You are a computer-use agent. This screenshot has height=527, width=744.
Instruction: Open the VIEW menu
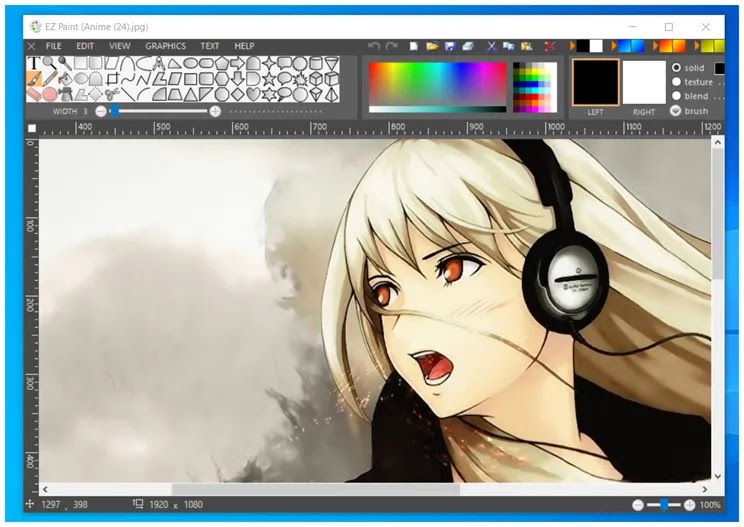click(119, 46)
